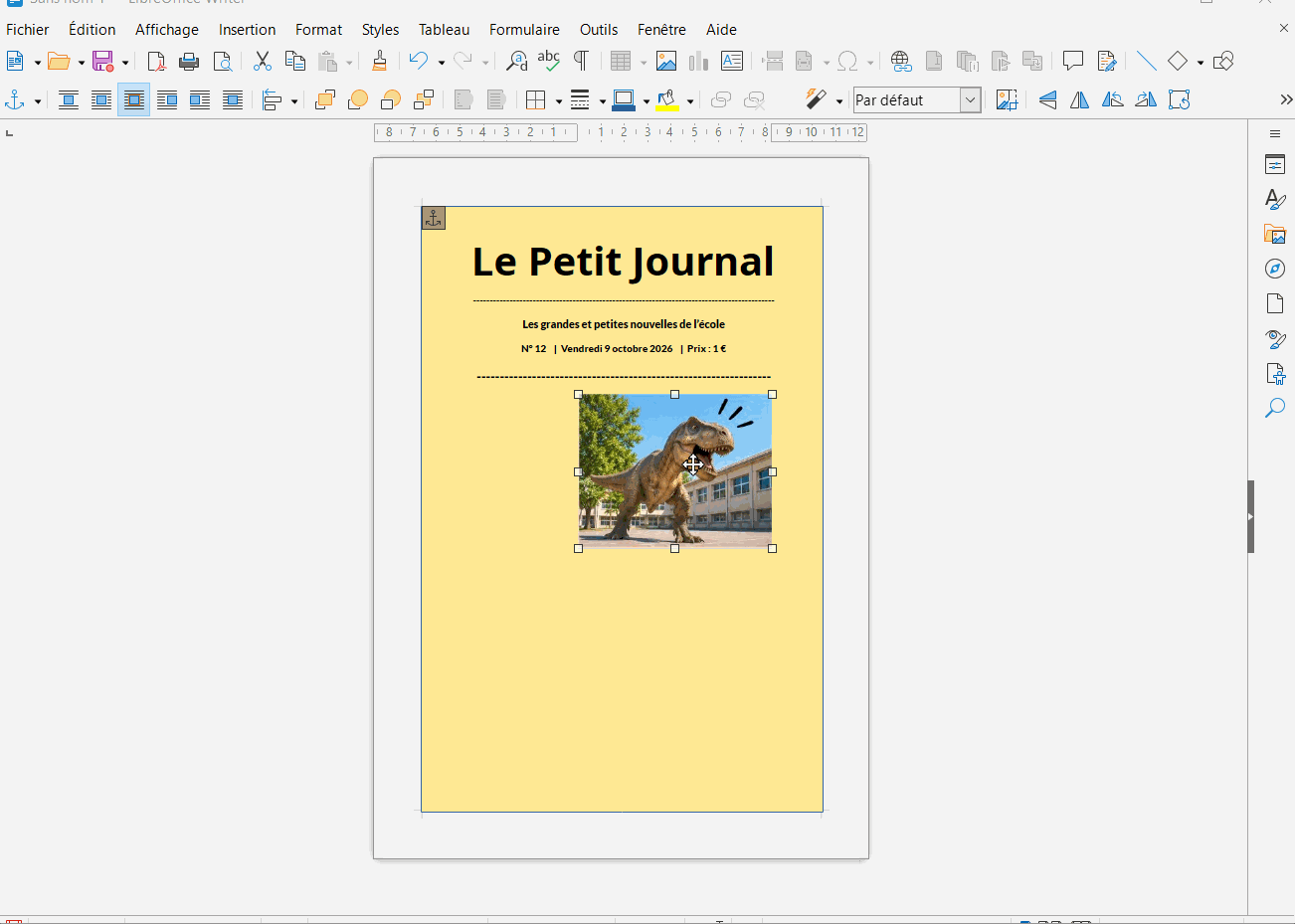Expand the Basic Shapes dropdown arrow

(x=1201, y=63)
